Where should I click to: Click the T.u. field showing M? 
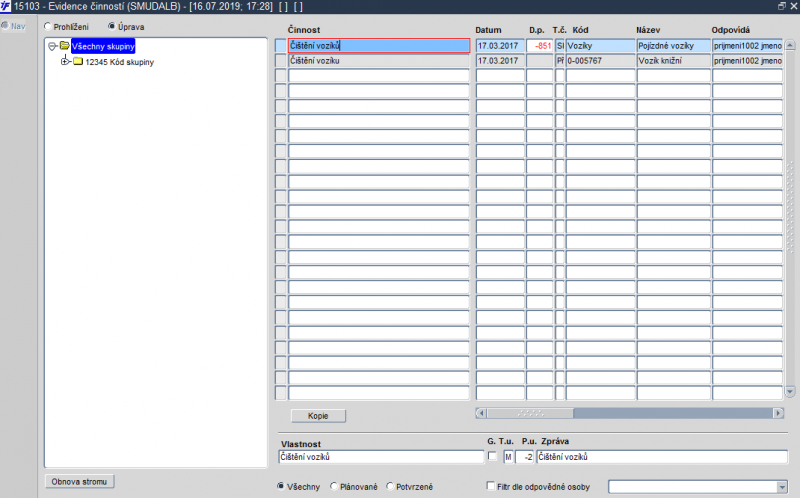pos(508,457)
